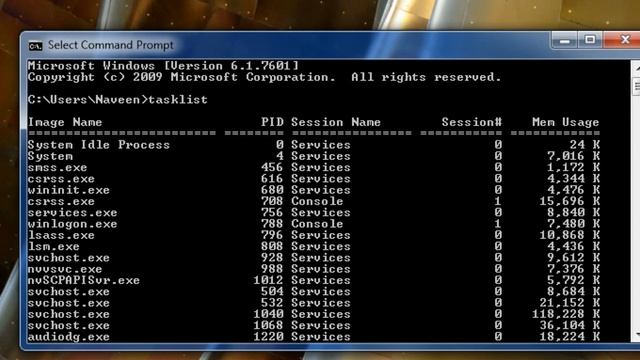Click 'lsass.exe' process name
Image resolution: width=640 pixels, height=360 pixels.
point(61,236)
